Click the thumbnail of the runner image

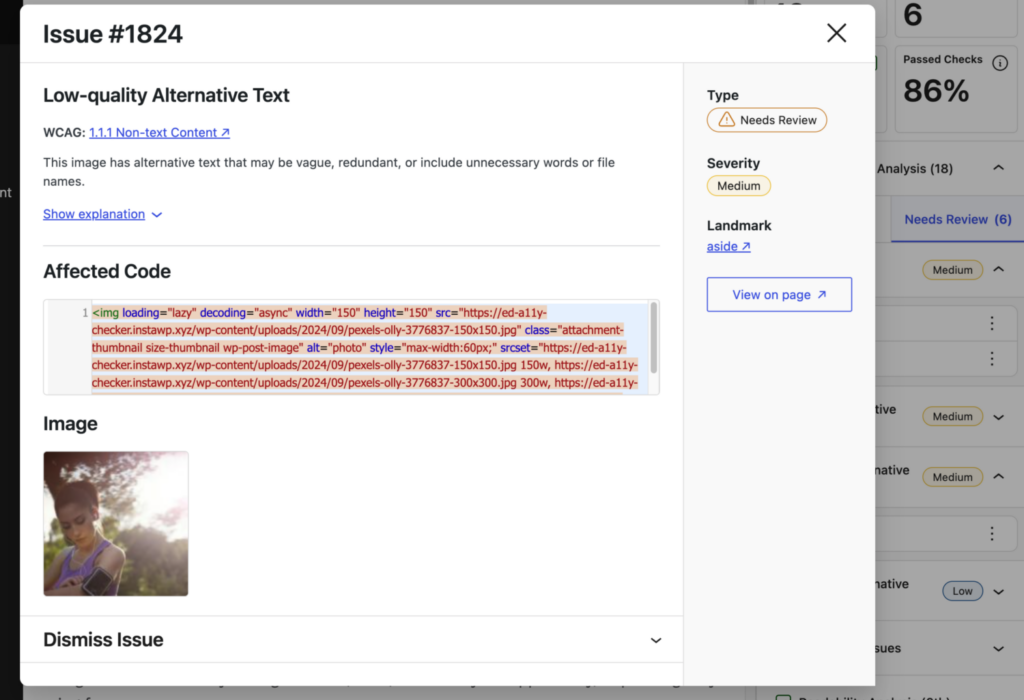tap(115, 523)
